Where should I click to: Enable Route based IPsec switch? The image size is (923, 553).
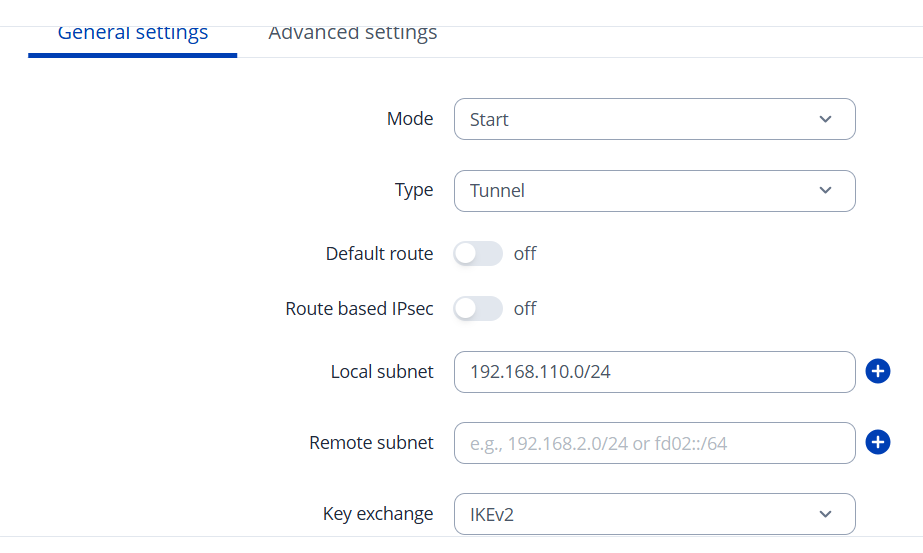coord(478,309)
